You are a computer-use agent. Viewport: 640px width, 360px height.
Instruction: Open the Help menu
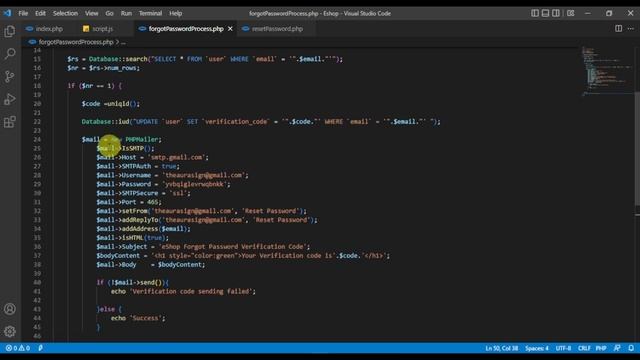point(176,13)
